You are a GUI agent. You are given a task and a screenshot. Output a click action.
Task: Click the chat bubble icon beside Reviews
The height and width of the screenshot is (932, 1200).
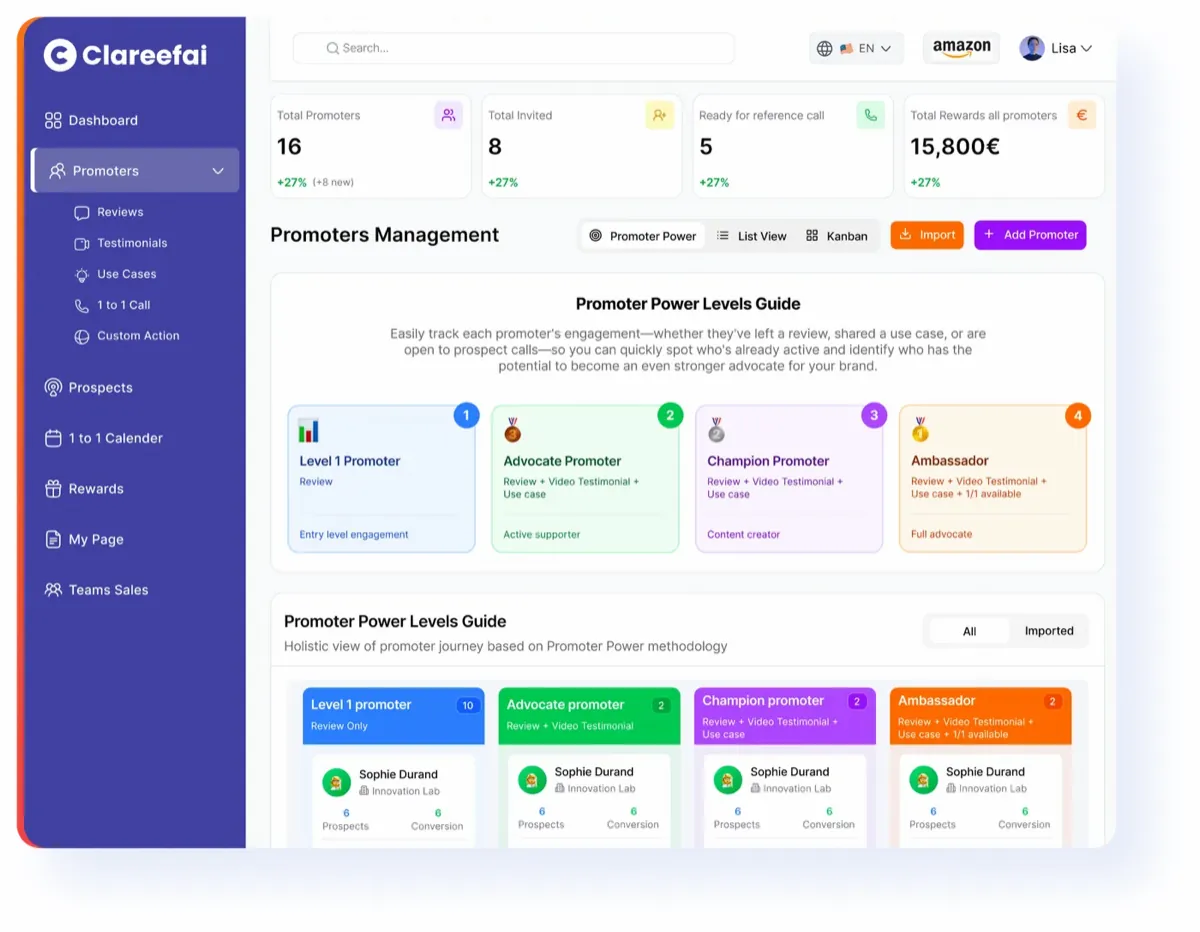[x=82, y=212]
